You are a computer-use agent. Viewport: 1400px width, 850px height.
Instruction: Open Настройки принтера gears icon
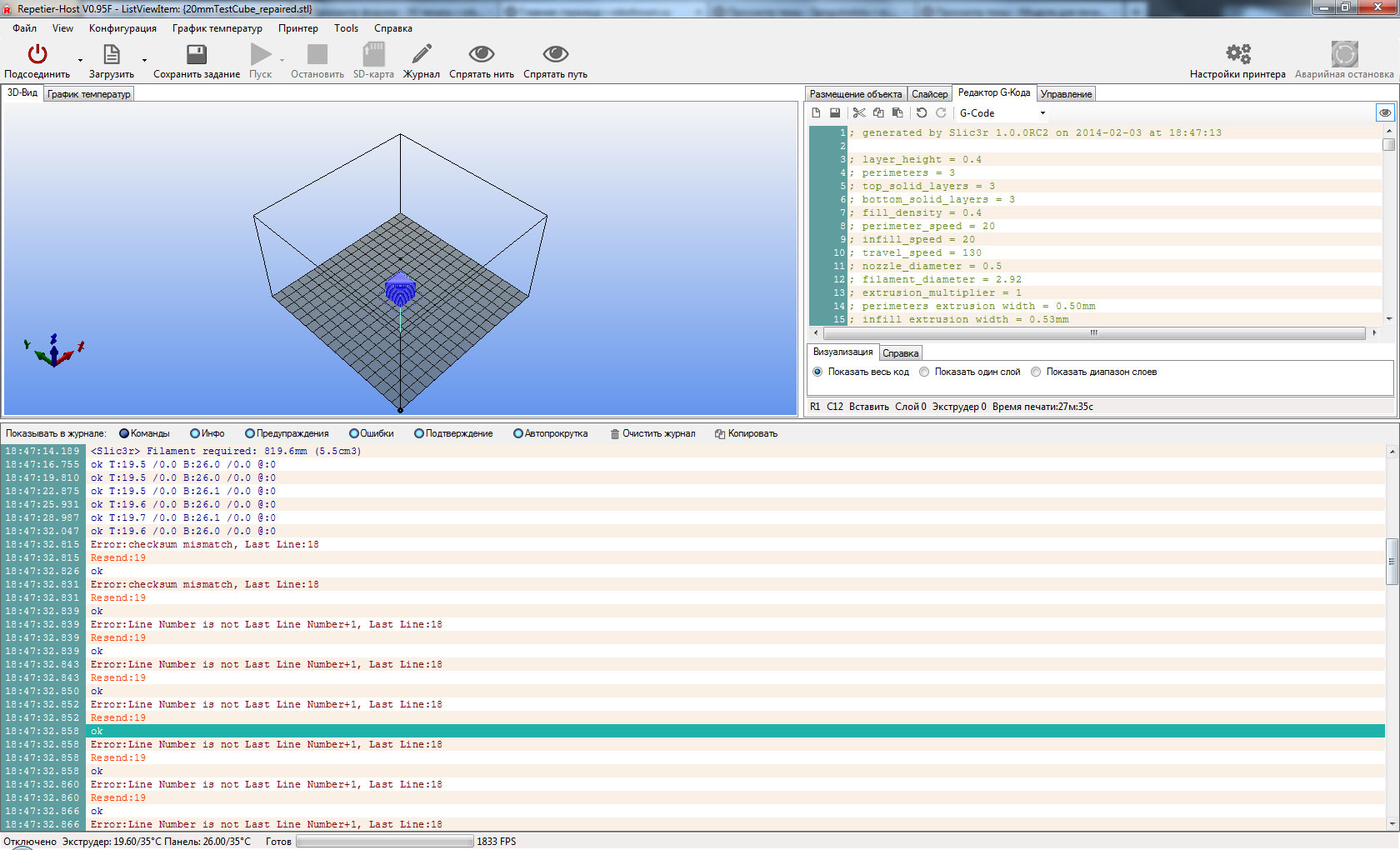[1237, 55]
